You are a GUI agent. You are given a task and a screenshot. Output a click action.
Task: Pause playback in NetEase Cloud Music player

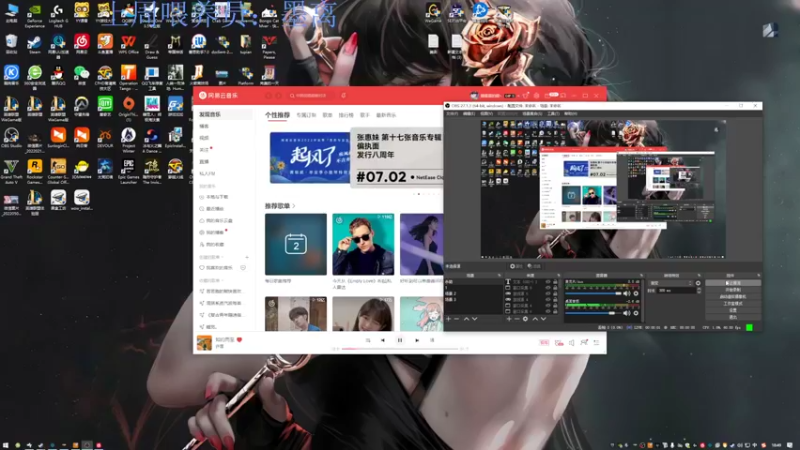pos(400,340)
